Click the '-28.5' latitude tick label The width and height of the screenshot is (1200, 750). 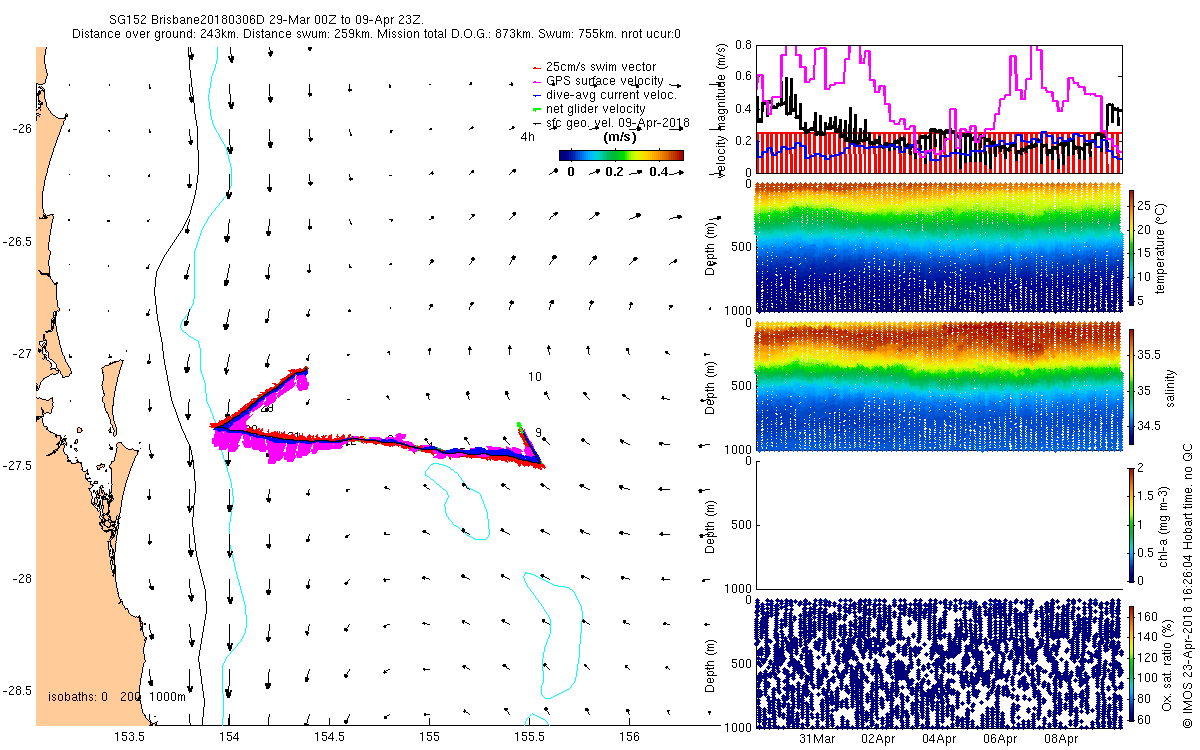(18, 691)
